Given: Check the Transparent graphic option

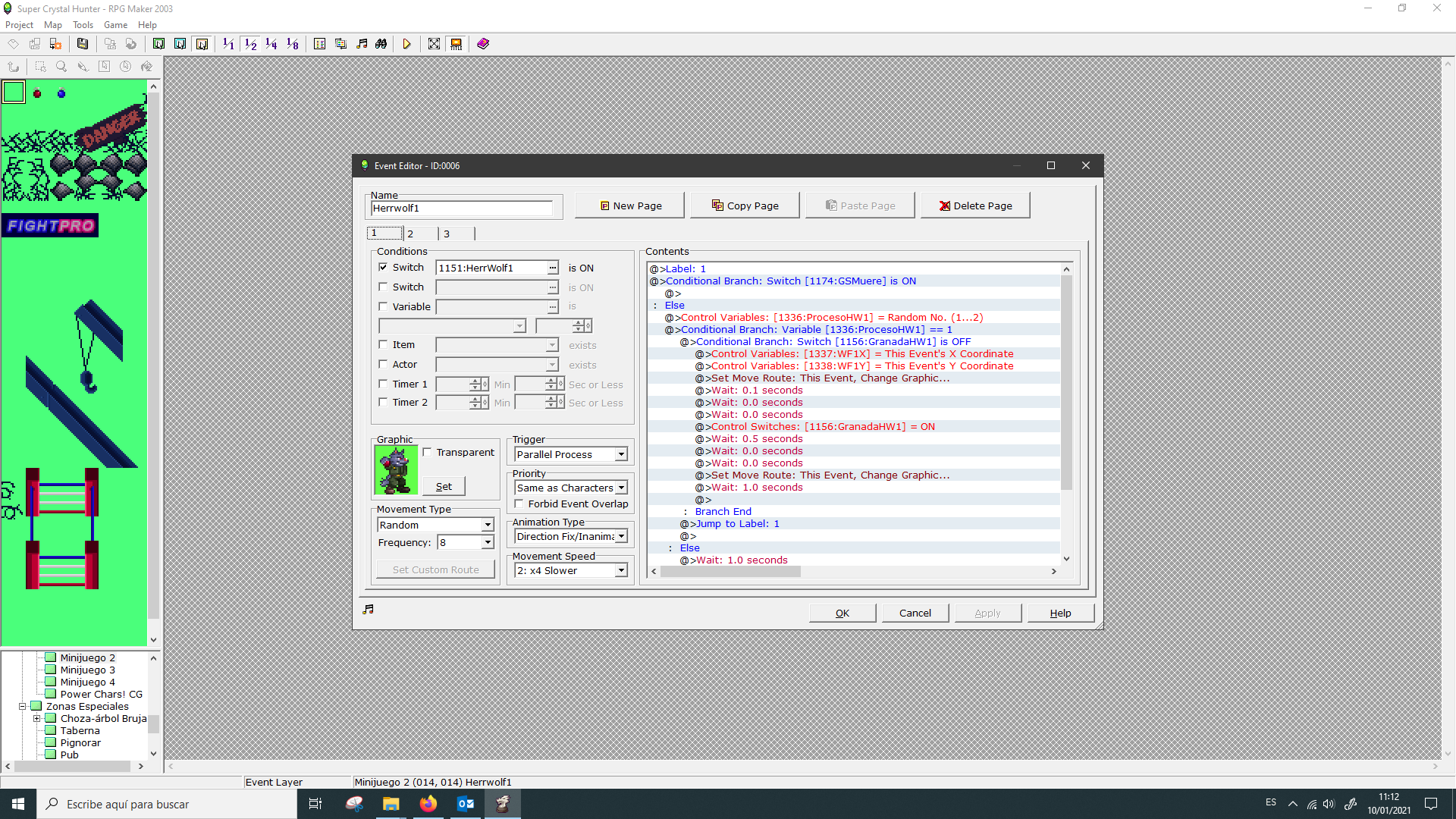Looking at the screenshot, I should coord(427,451).
